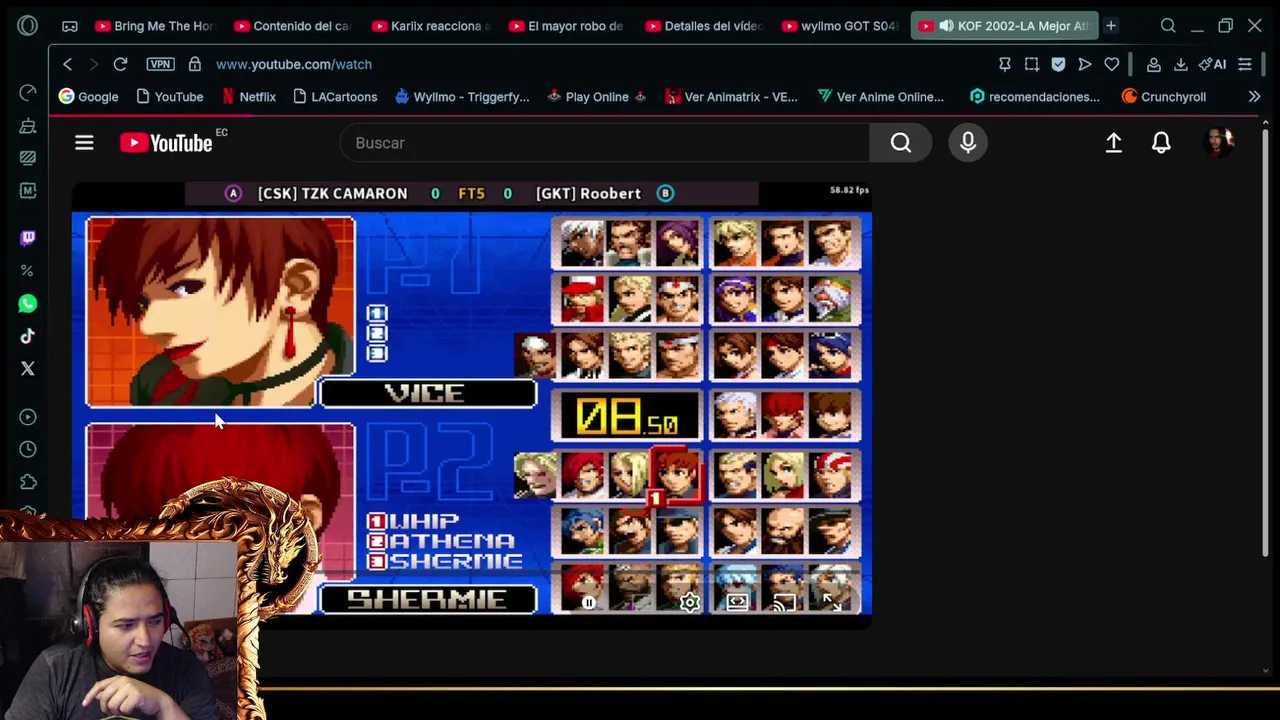Click the pin icon in the address bar
This screenshot has width=1280, height=720.
tap(1005, 64)
